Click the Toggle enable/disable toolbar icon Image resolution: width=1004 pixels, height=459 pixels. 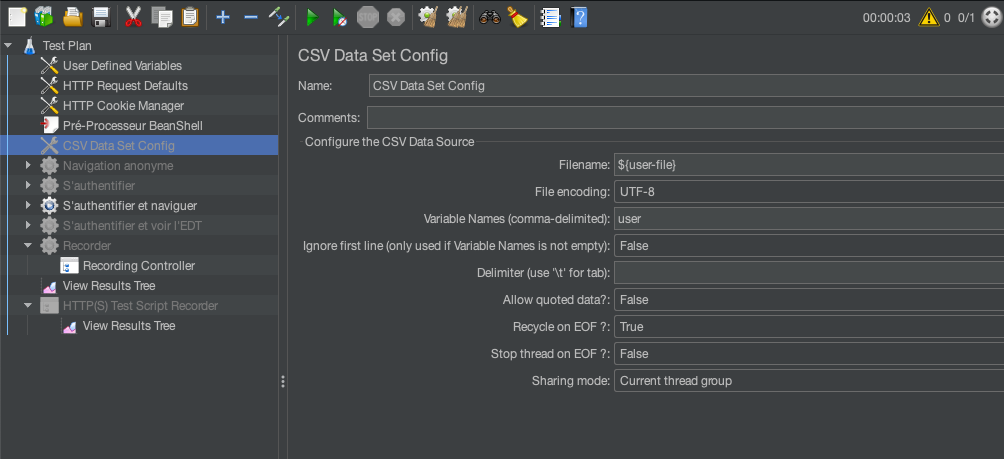click(279, 17)
